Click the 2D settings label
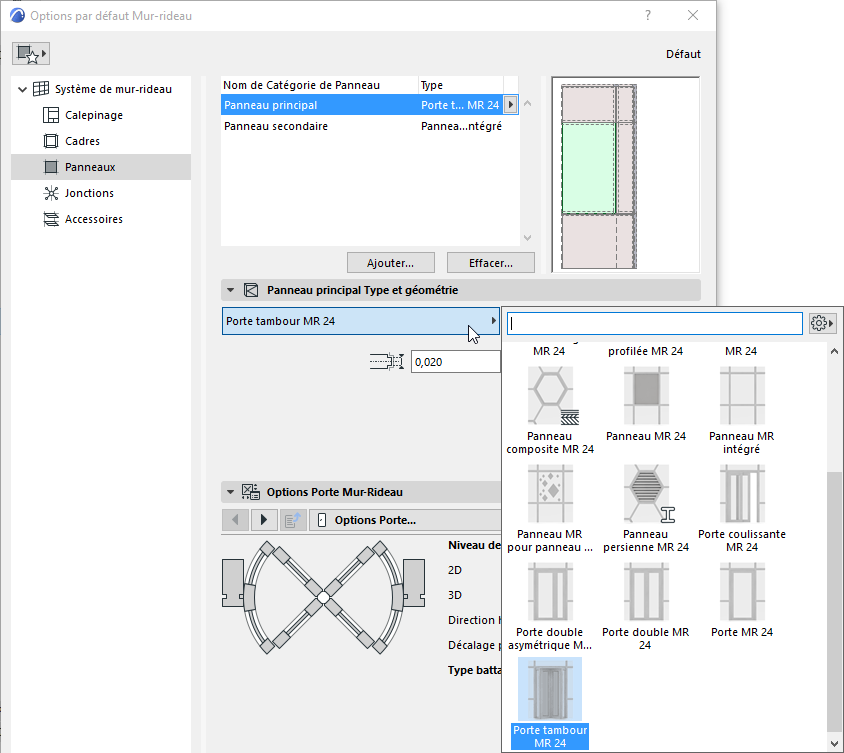Screen dimensions: 844x753 tap(455, 570)
